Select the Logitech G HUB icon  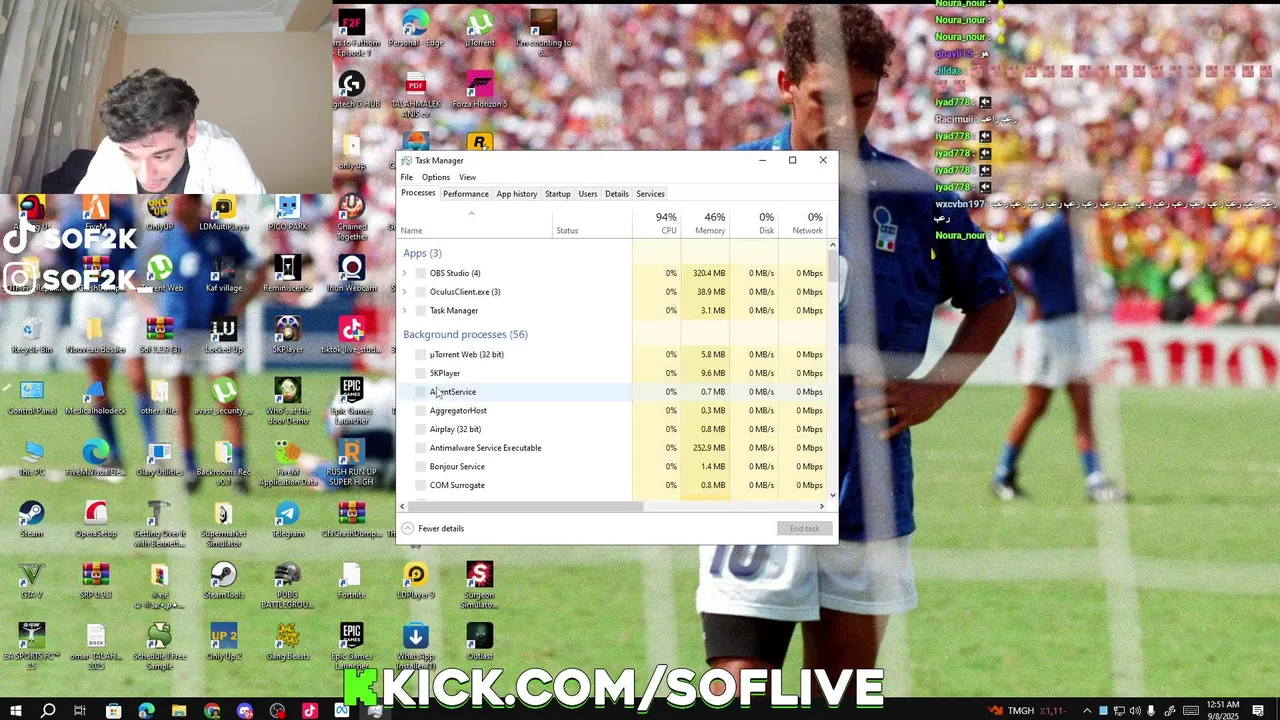(x=351, y=90)
